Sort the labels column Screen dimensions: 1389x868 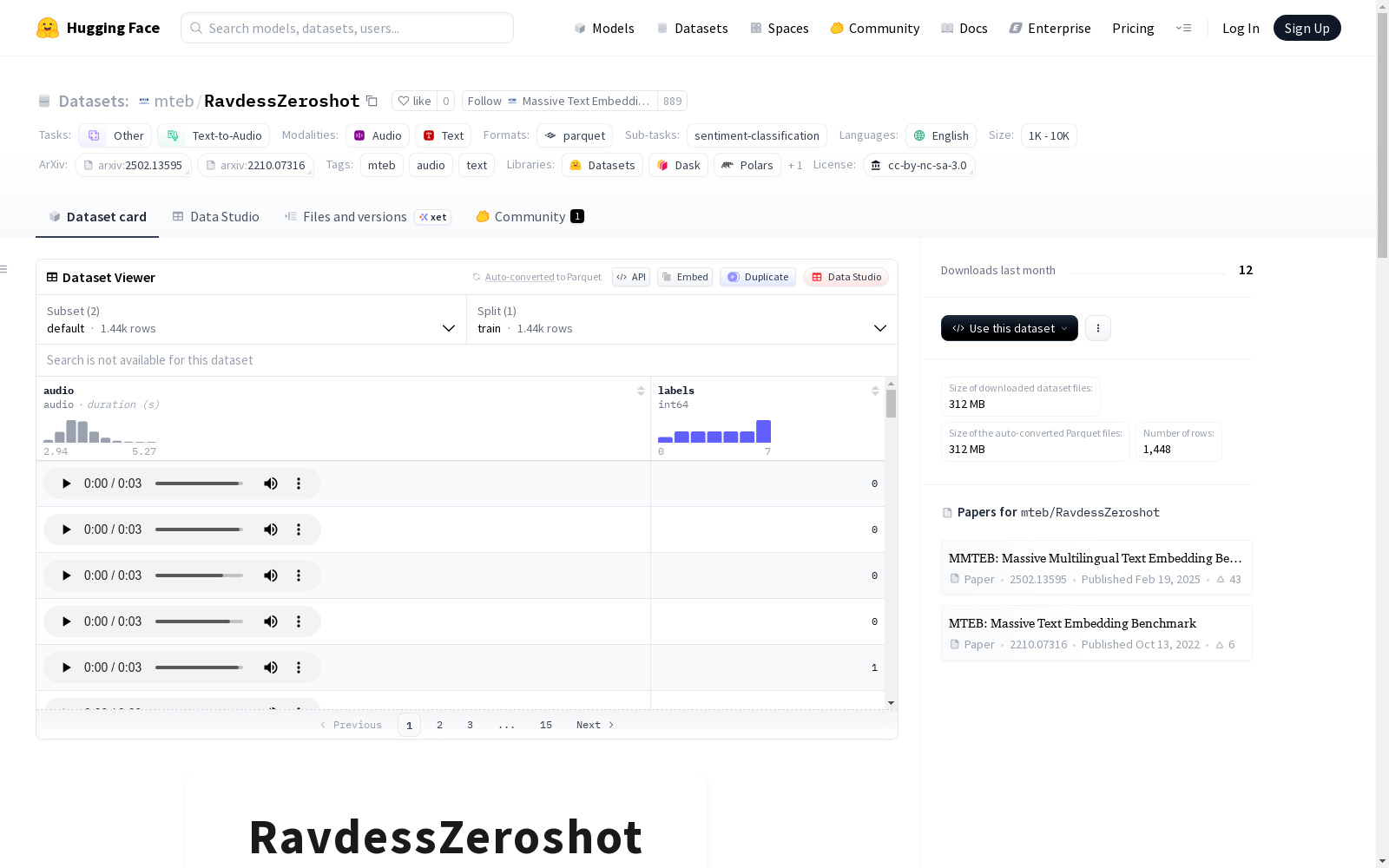pos(875,391)
